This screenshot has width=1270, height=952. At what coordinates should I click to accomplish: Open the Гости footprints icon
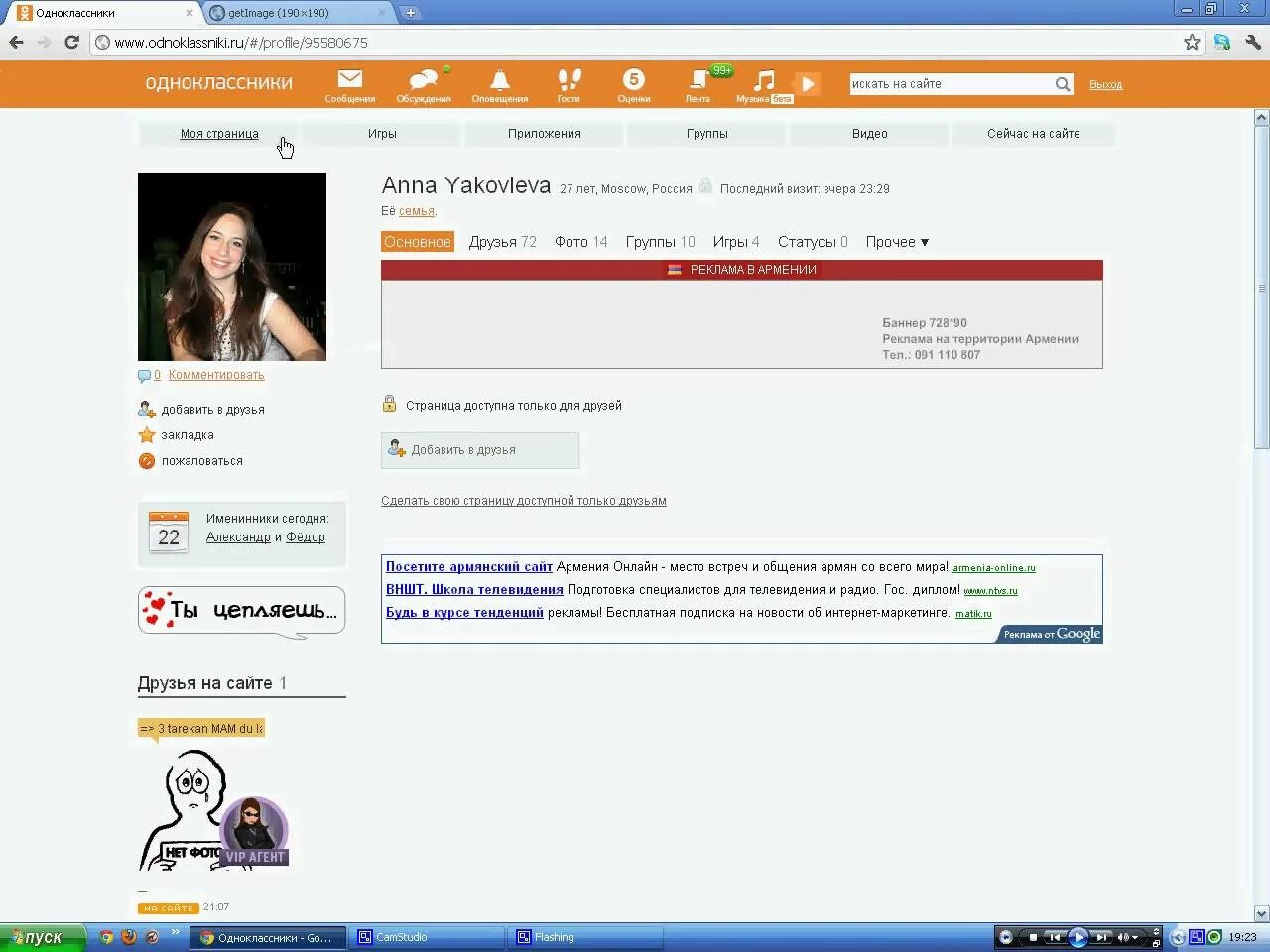pyautogui.click(x=569, y=79)
